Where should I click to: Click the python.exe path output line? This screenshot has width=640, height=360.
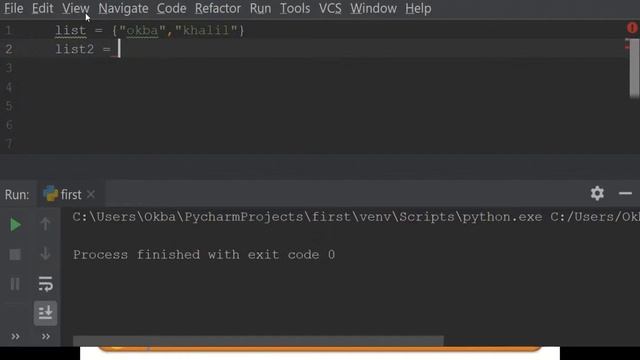pyautogui.click(x=356, y=217)
